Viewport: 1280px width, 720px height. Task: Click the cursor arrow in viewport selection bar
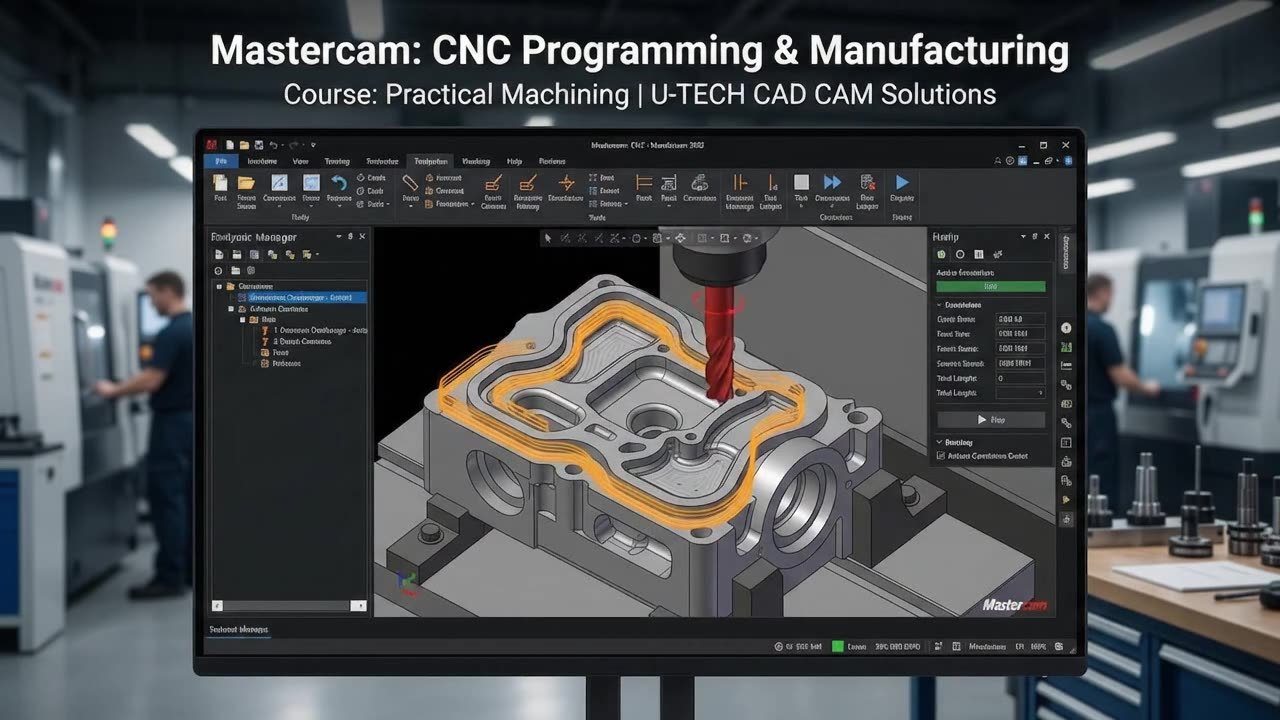point(549,239)
